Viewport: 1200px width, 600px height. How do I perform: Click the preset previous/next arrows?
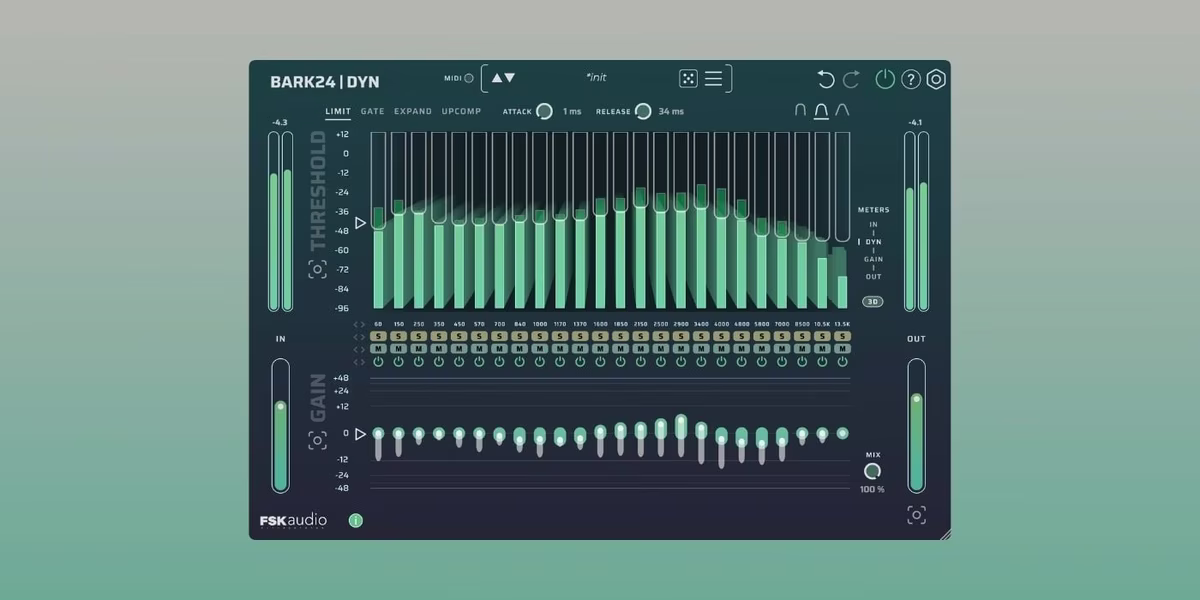(501, 77)
